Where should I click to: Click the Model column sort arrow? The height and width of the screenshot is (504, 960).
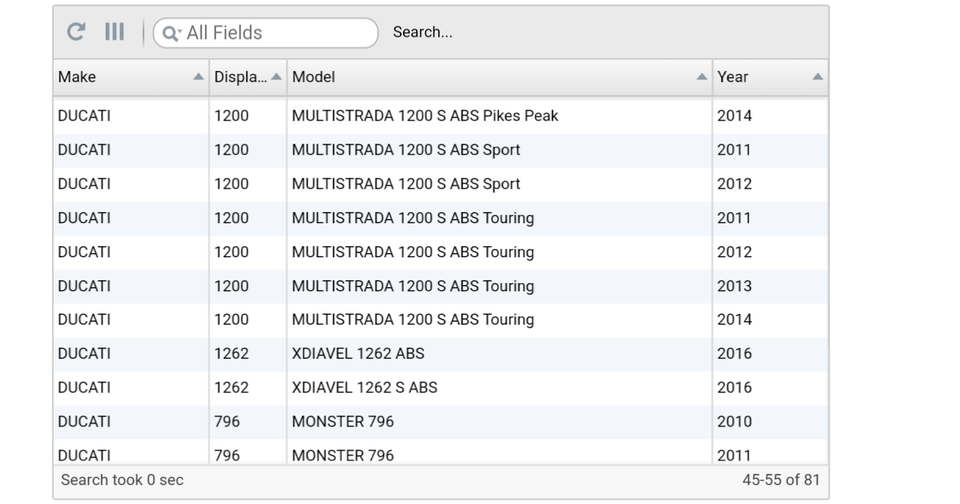[702, 77]
